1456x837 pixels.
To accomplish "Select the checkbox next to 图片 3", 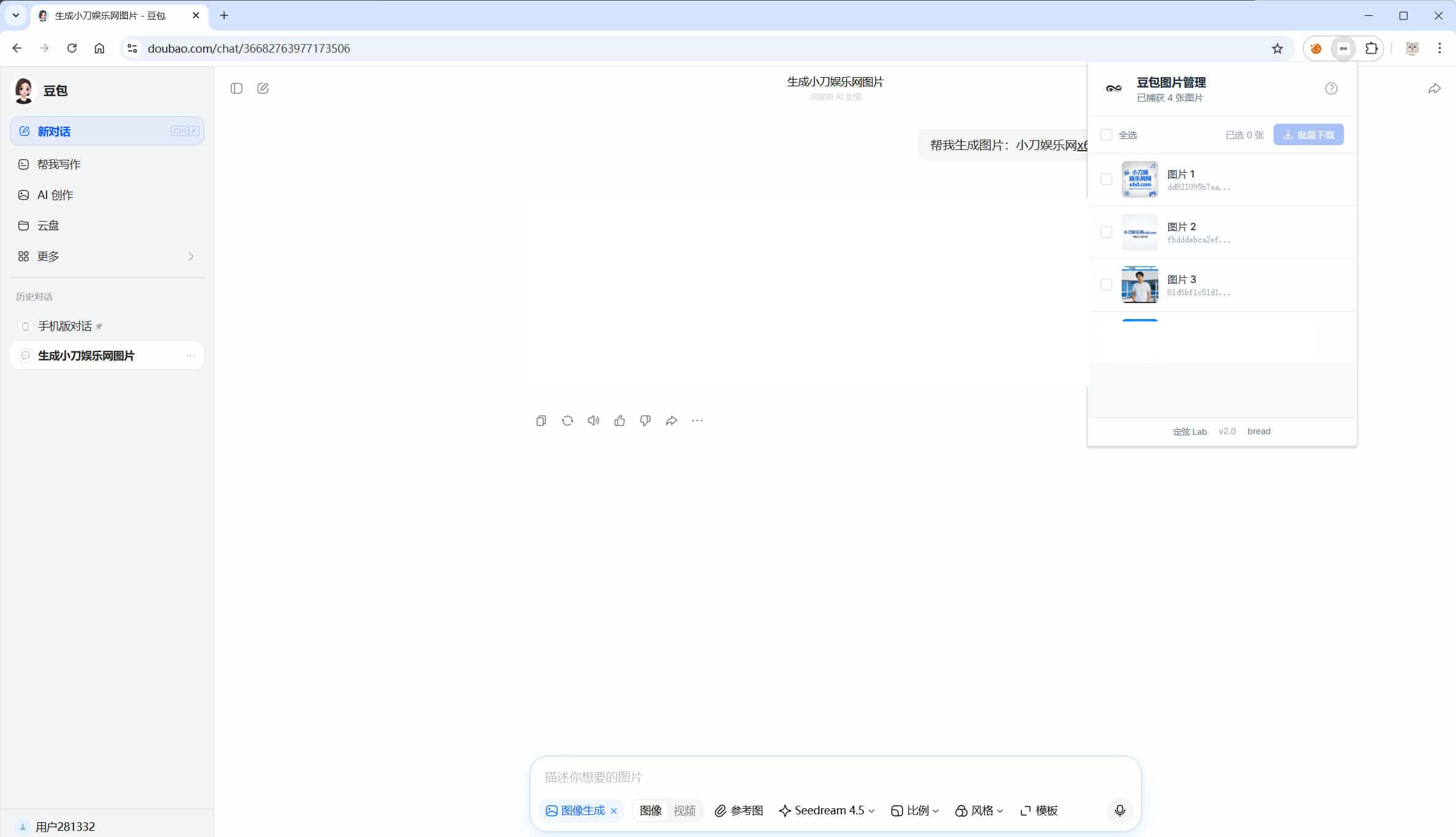I will coord(1106,284).
